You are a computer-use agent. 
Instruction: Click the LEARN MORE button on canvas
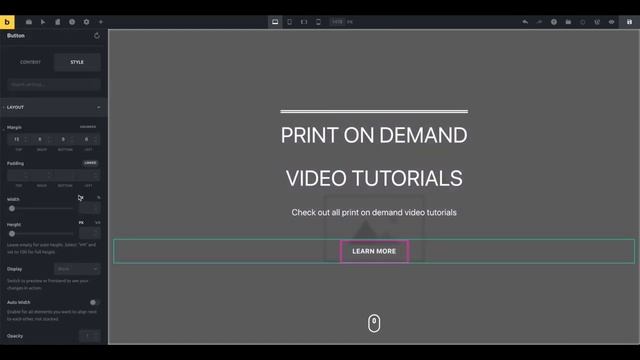click(374, 251)
